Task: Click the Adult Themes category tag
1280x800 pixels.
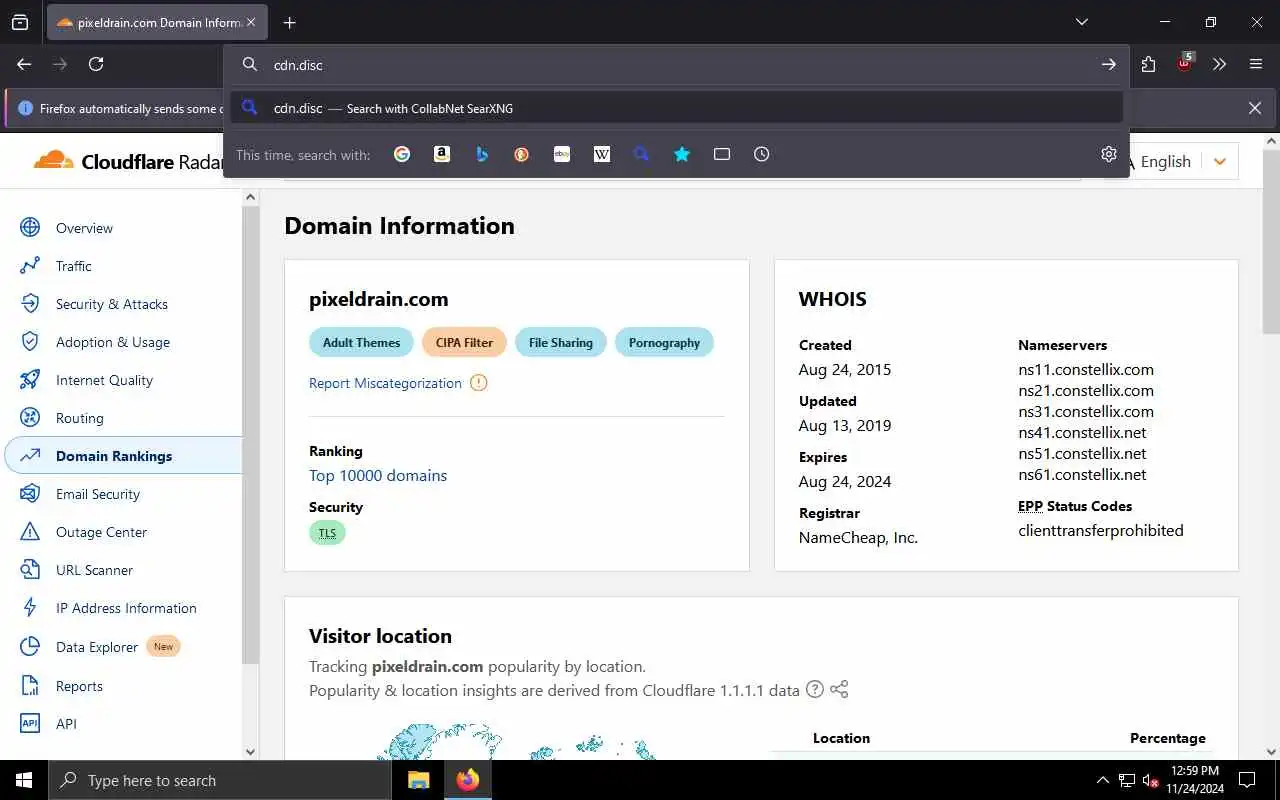Action: pyautogui.click(x=361, y=342)
